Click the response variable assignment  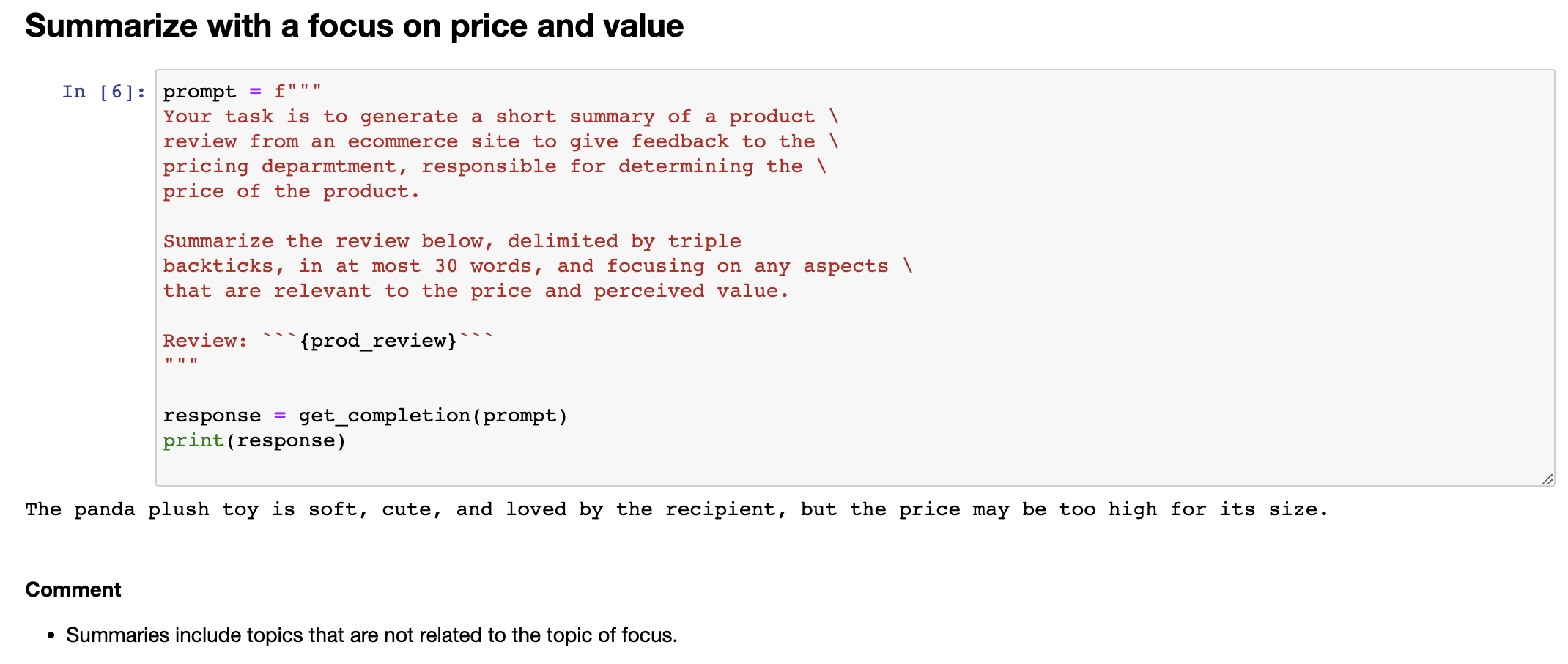212,416
